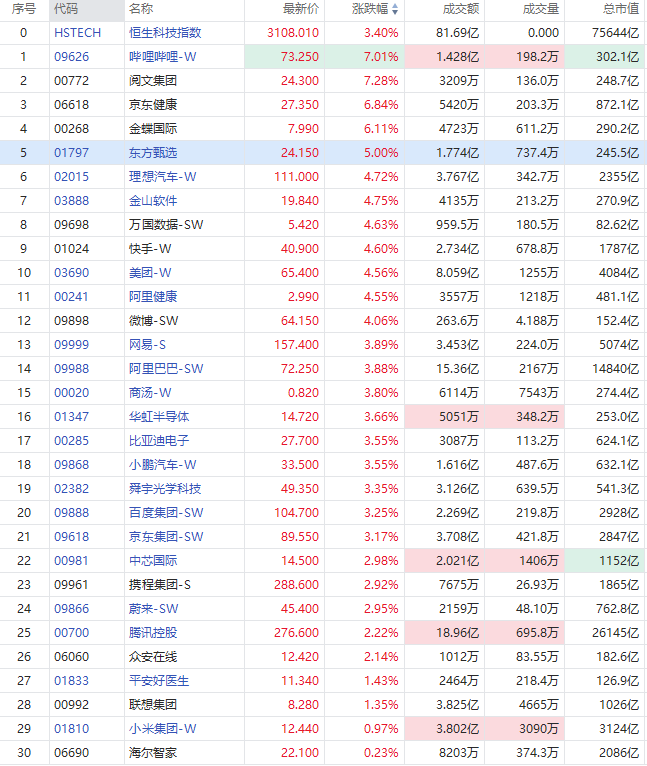647x766 pixels.
Task: Click the 代码 column header
Action: [66, 9]
